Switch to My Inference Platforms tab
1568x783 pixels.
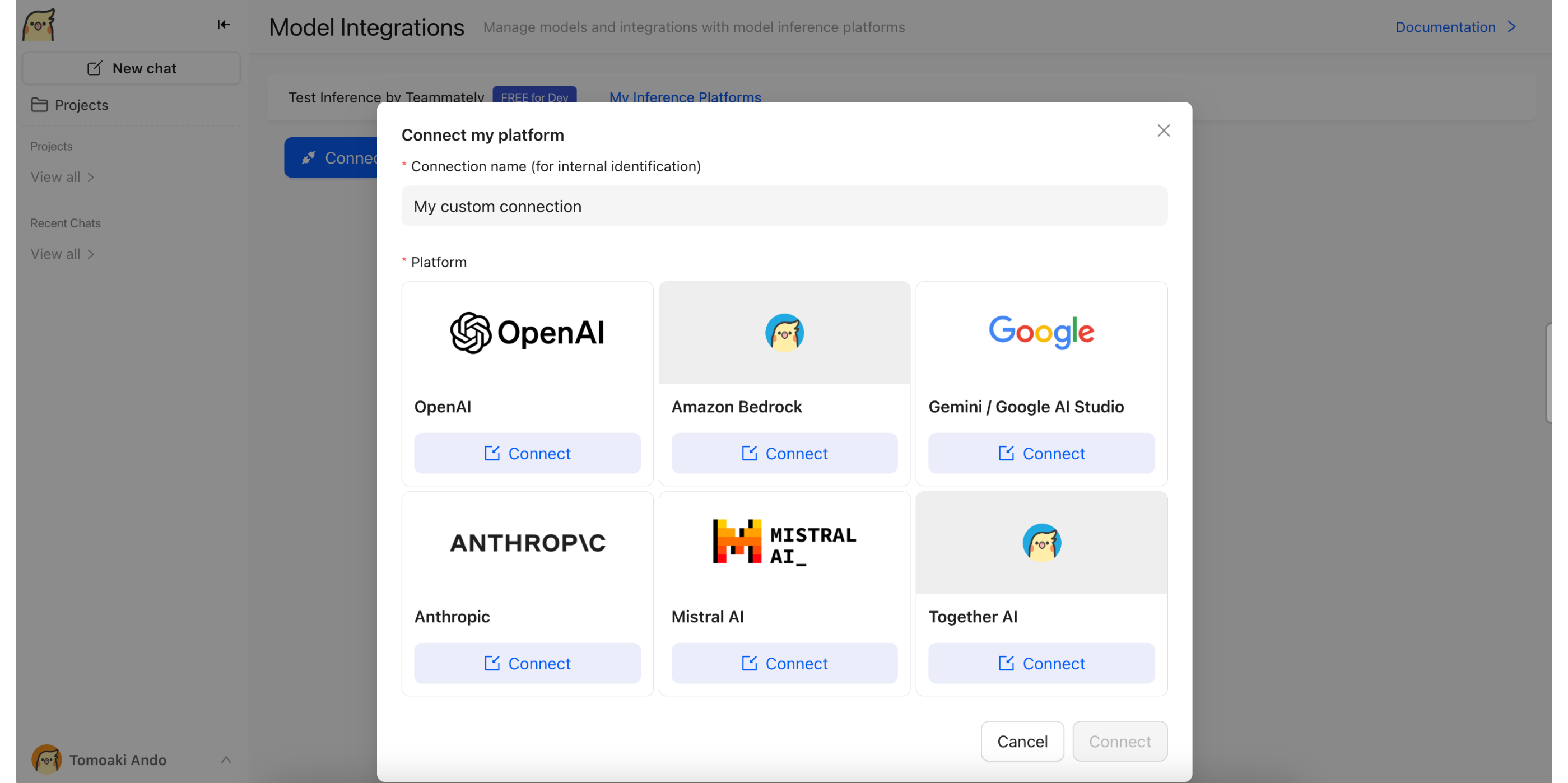coord(685,97)
